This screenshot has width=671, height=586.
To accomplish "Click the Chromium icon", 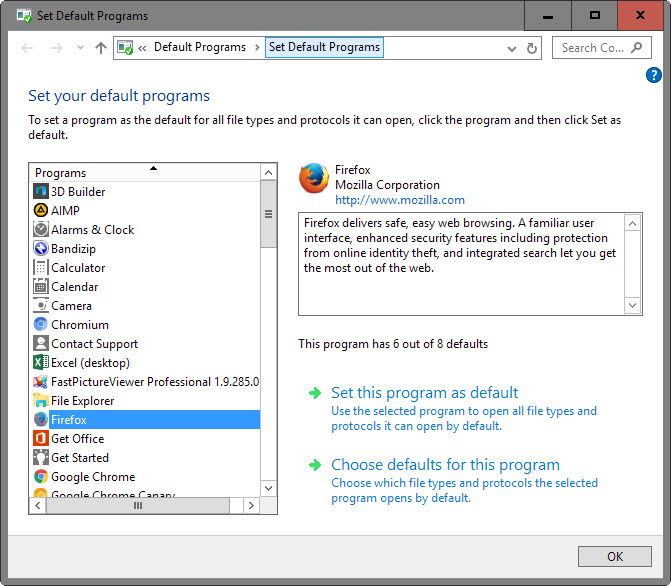I will point(41,324).
